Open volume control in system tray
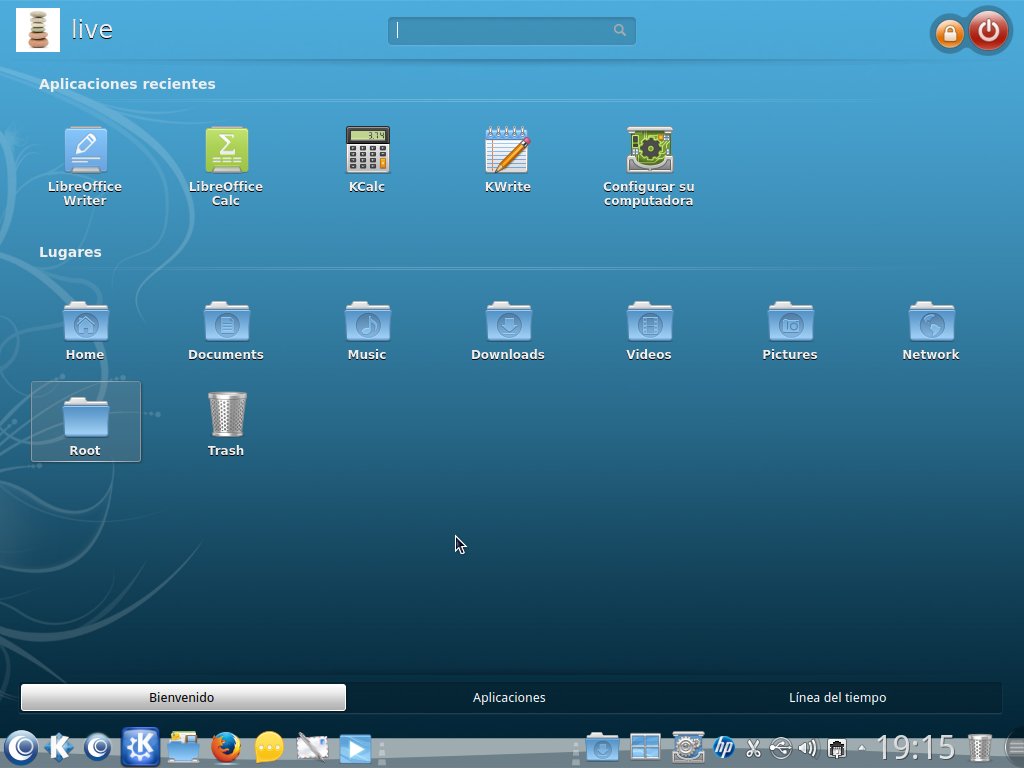The height and width of the screenshot is (768, 1024). click(808, 747)
